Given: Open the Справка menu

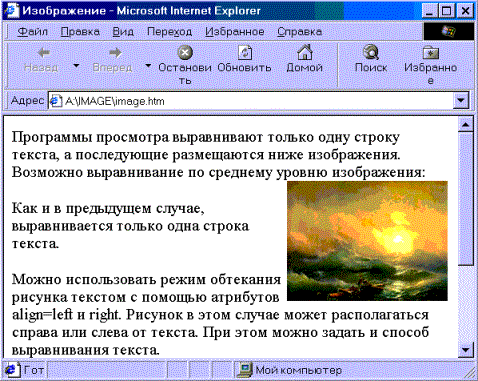Looking at the screenshot, I should point(299,32).
